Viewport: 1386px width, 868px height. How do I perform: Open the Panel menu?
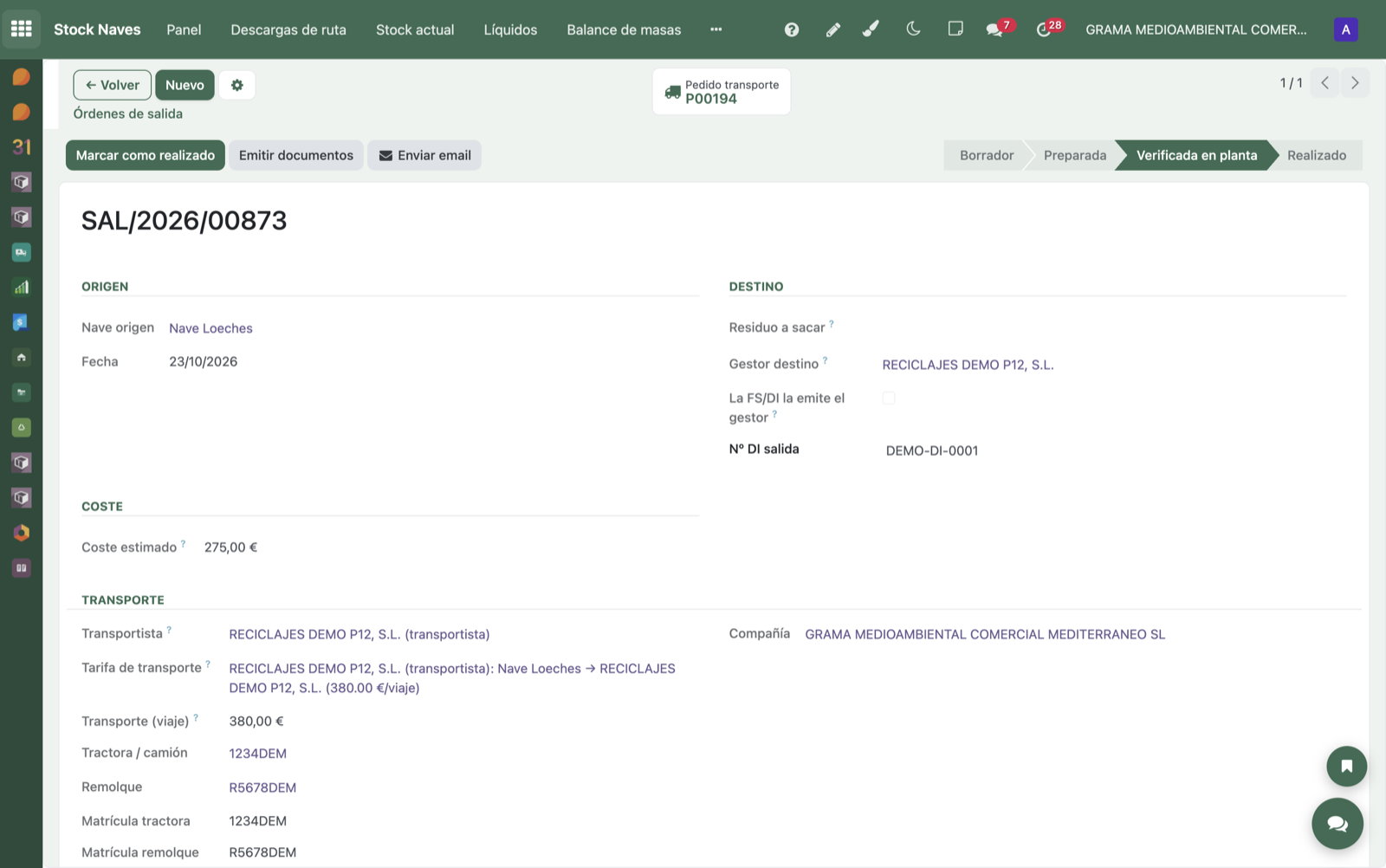coord(184,29)
